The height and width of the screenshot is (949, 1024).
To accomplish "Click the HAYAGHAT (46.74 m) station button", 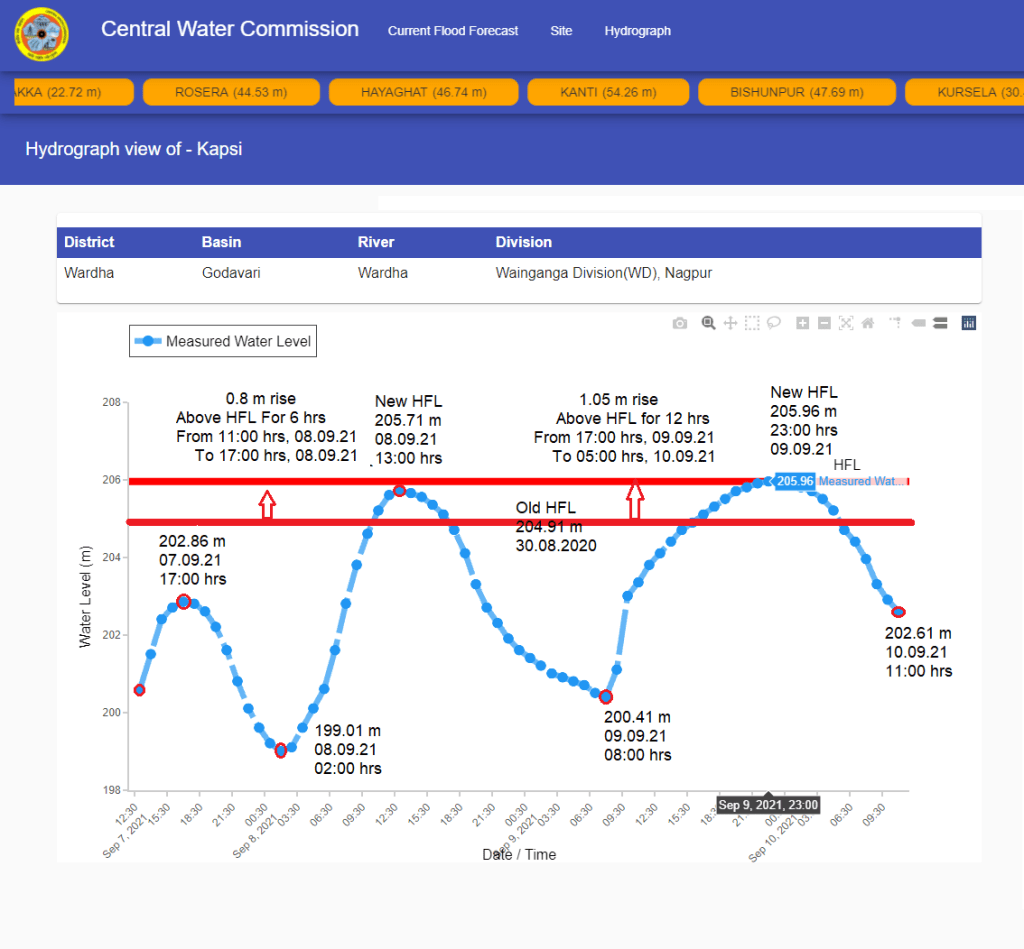I will pyautogui.click(x=424, y=92).
